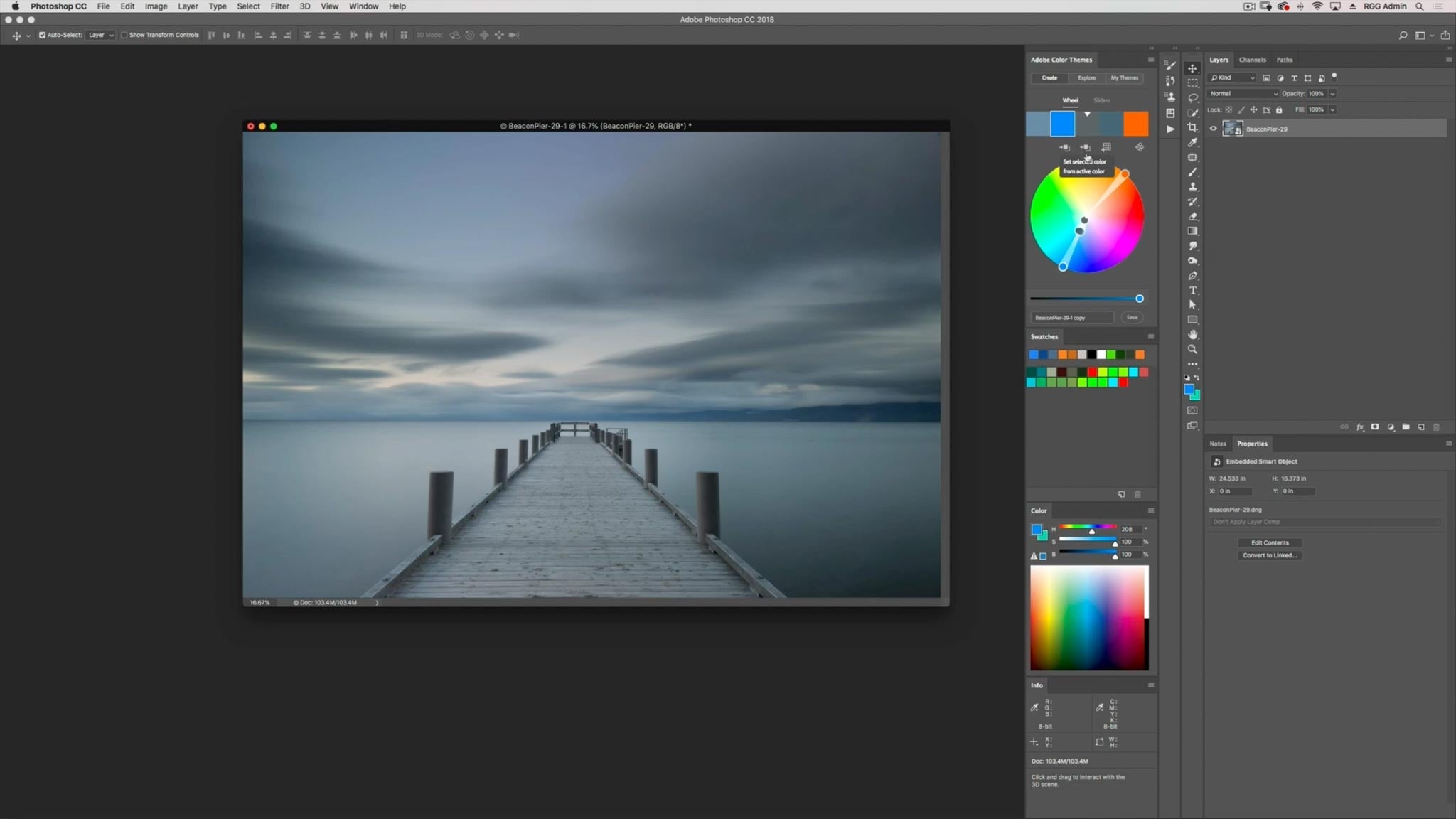
Task: Select the Healing Brush tool
Action: pyautogui.click(x=1193, y=159)
